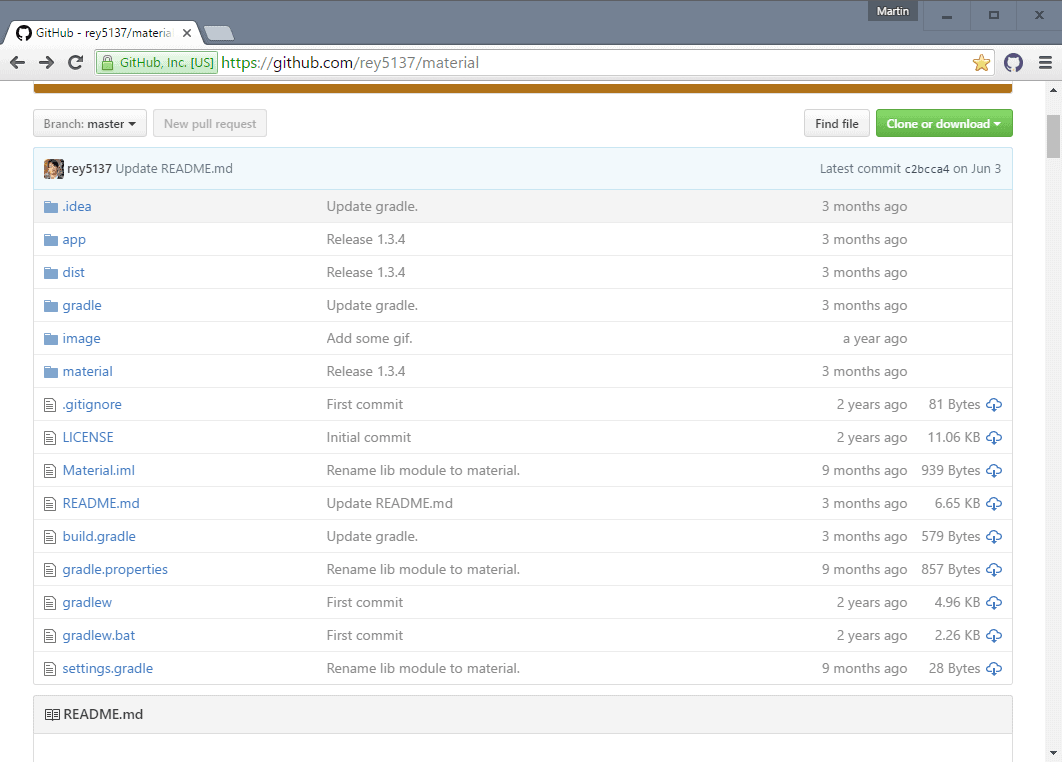
Task: Click the bookmark star in the address bar
Action: [x=981, y=62]
